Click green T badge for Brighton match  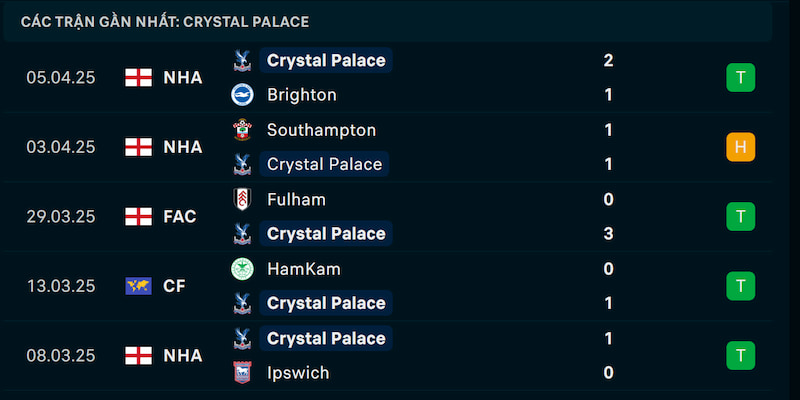pyautogui.click(x=741, y=78)
